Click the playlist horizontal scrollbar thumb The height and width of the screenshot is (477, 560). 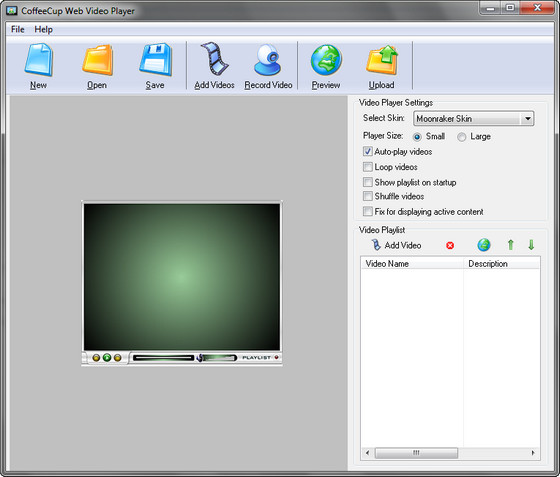[x=416, y=453]
